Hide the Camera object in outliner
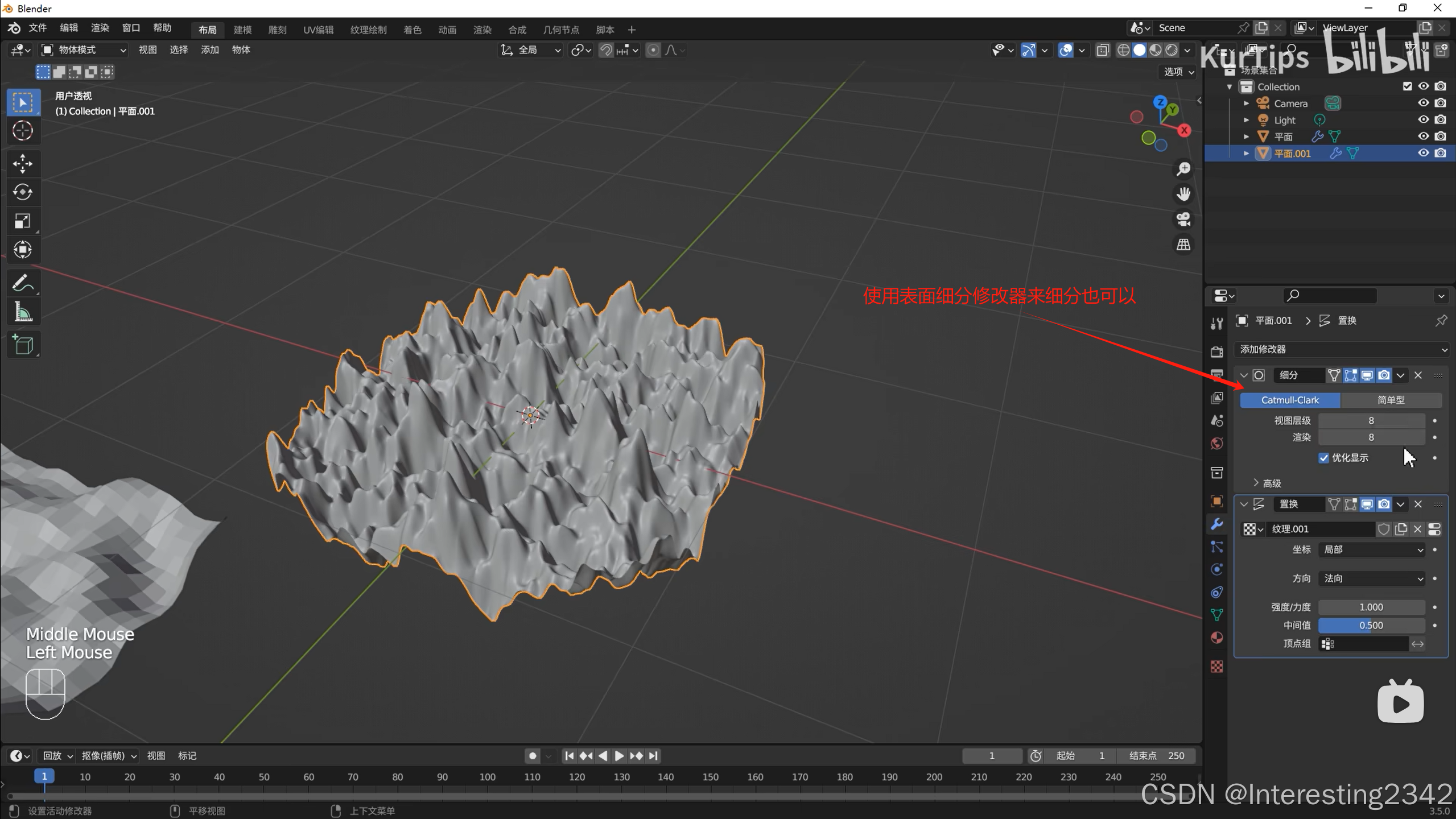The width and height of the screenshot is (1456, 819). pos(1423,103)
